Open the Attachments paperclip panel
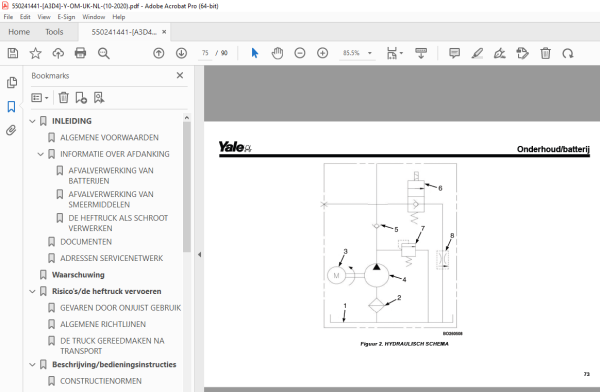 pos(11,131)
